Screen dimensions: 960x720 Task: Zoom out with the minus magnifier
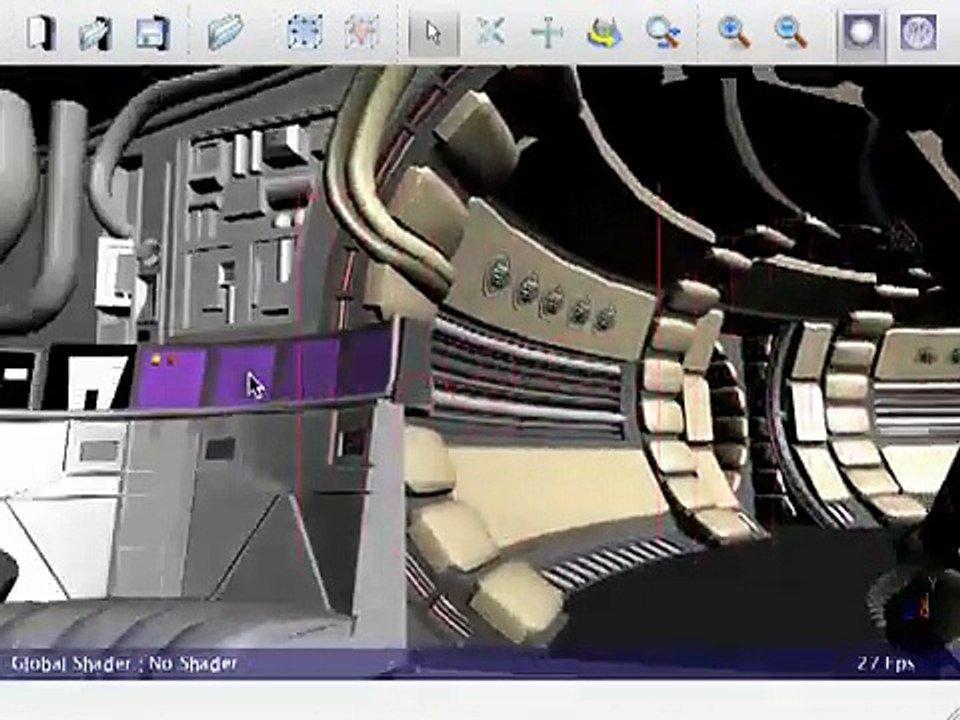(x=790, y=32)
